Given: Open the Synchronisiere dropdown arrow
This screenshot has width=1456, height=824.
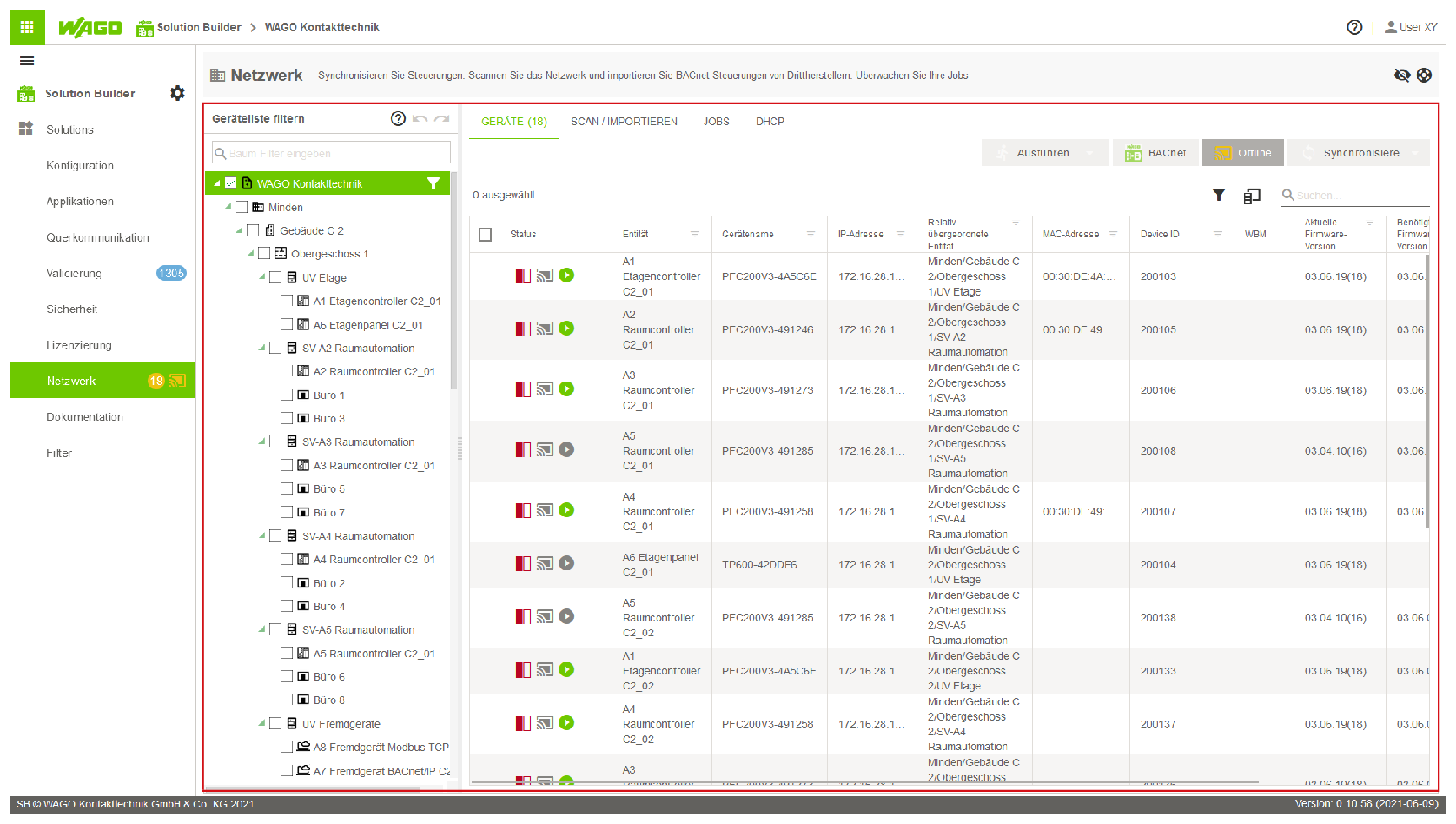Looking at the screenshot, I should coord(1415,153).
